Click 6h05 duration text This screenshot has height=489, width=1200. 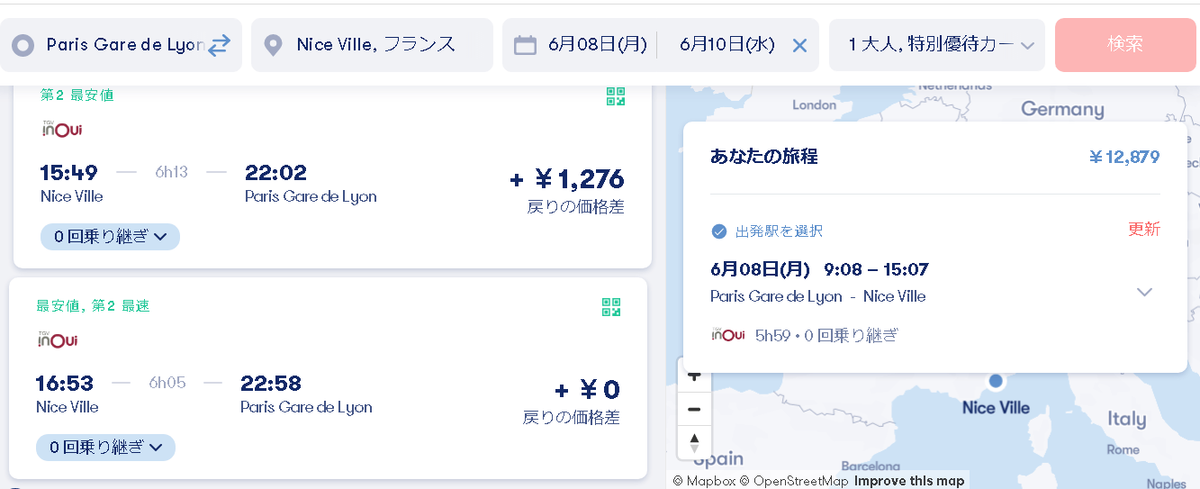[167, 383]
